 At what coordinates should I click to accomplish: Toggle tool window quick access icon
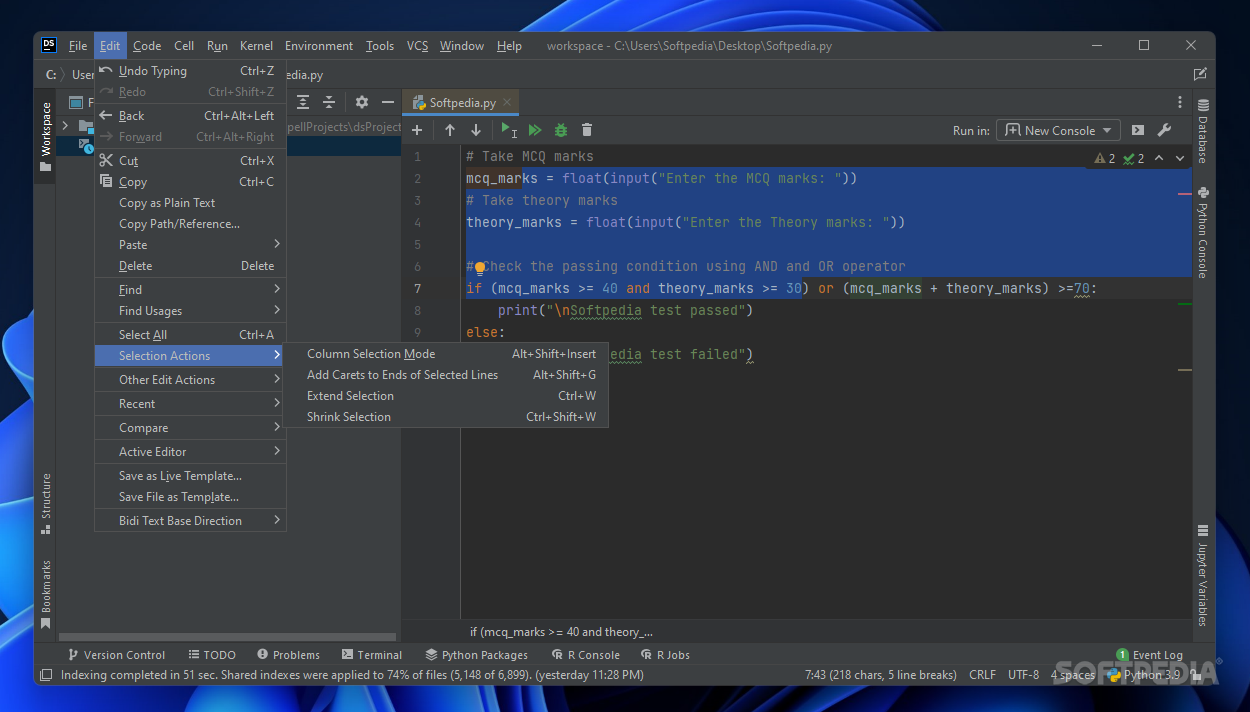(45, 675)
